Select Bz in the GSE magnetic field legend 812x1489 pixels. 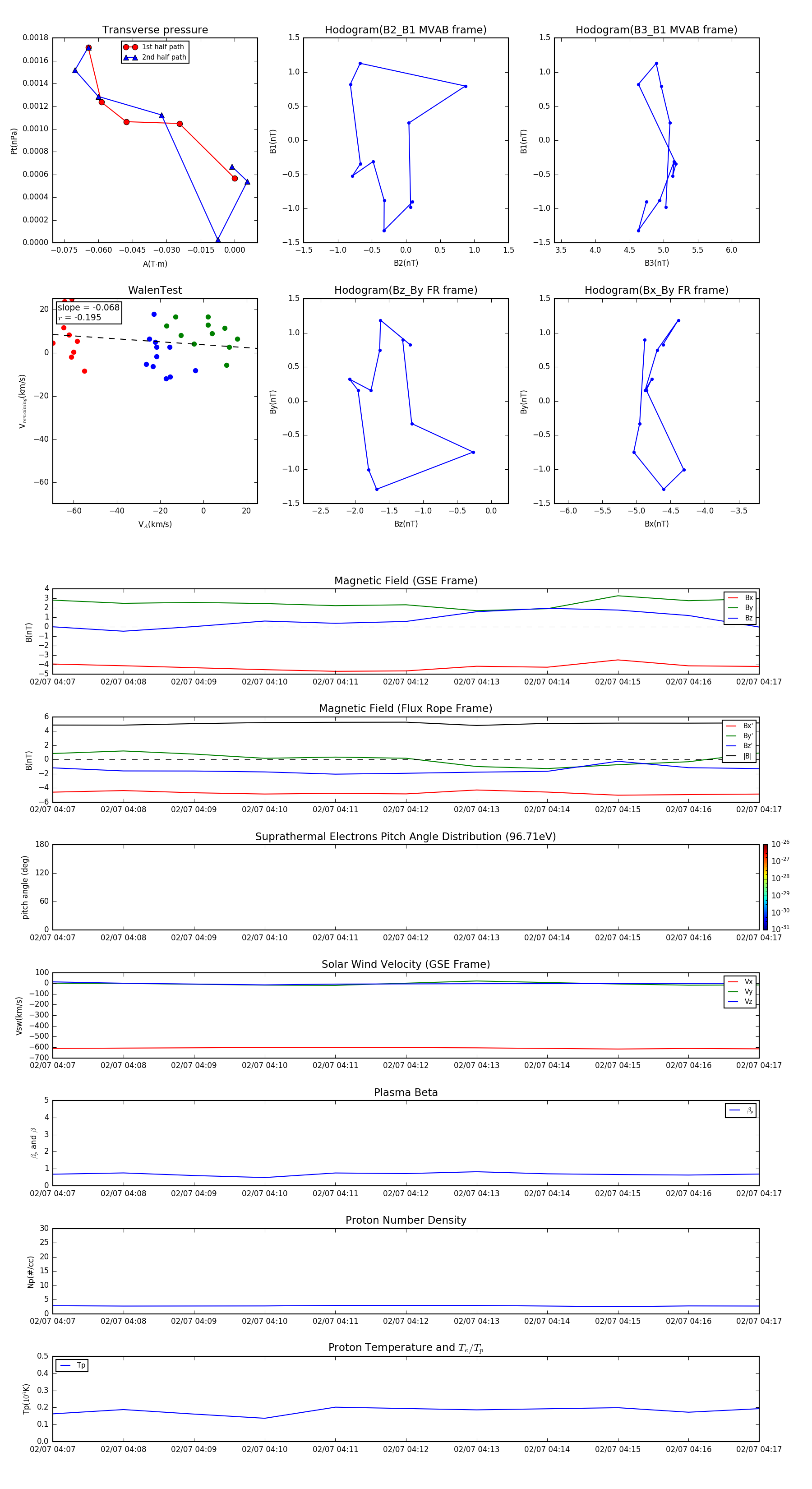click(740, 618)
